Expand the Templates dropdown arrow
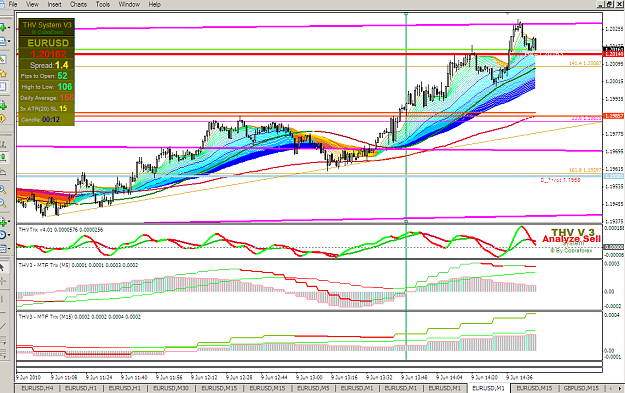This screenshot has height=393, width=625. tap(9, 248)
